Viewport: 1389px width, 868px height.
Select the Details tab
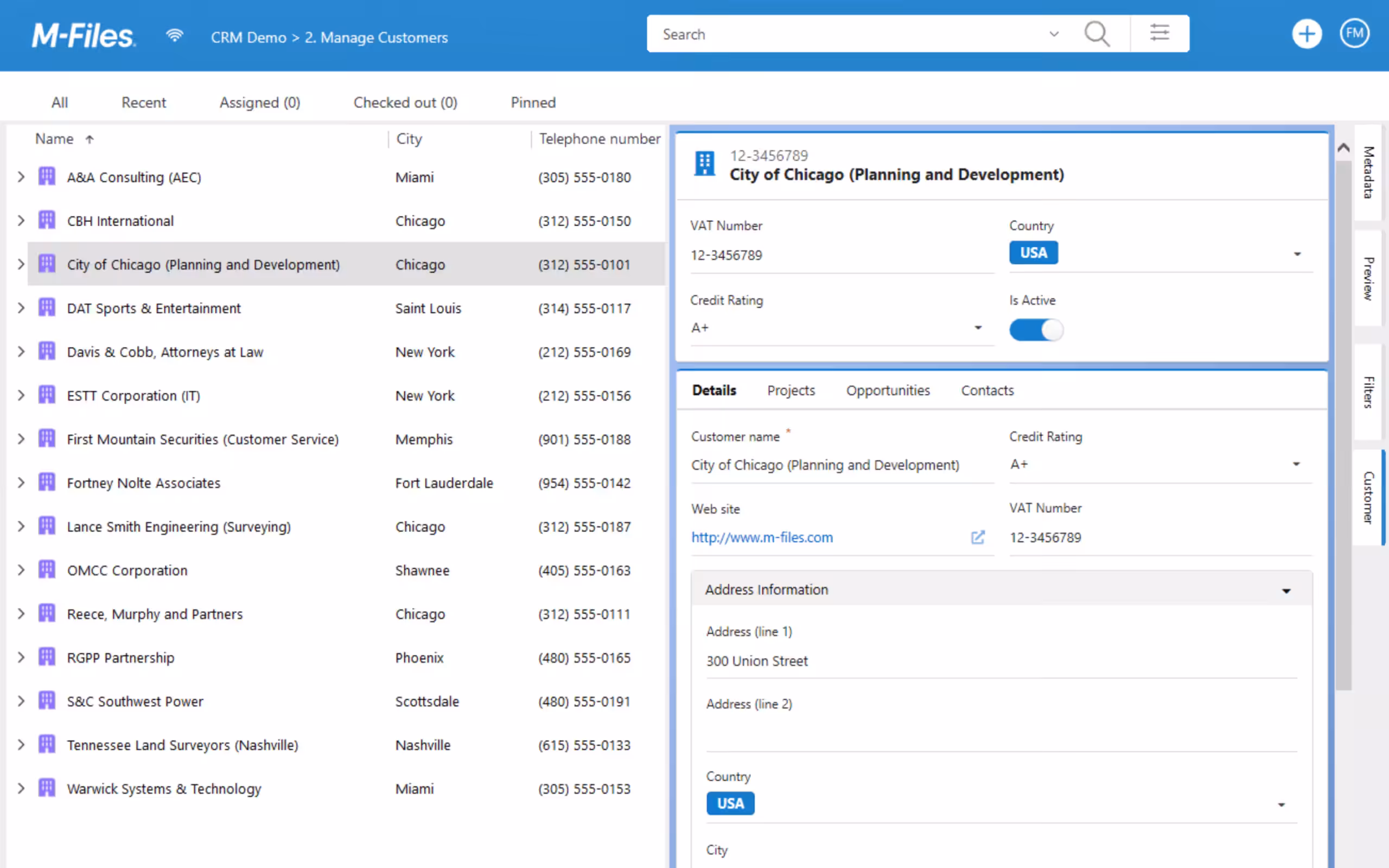coord(714,391)
